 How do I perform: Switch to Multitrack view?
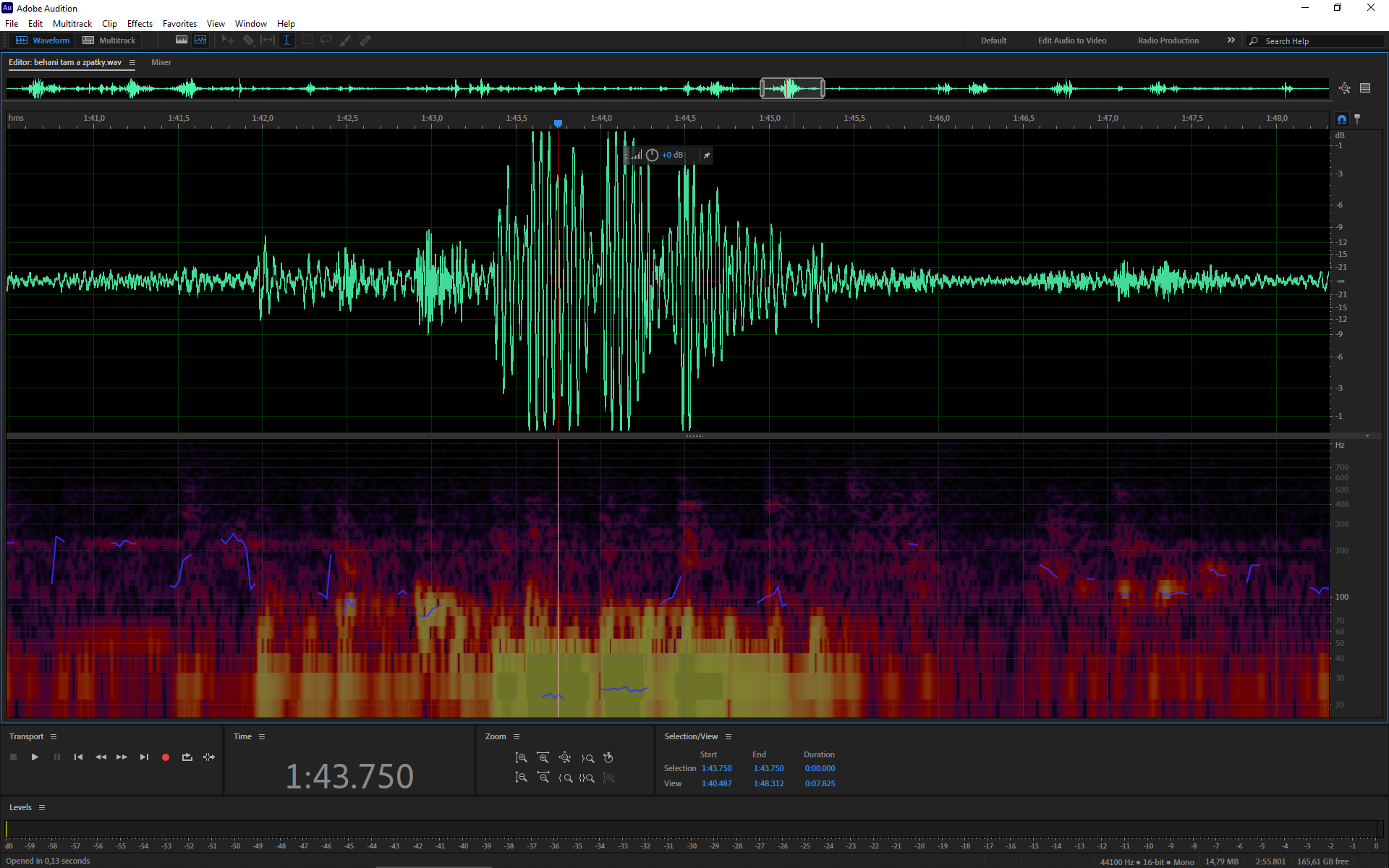tap(109, 41)
